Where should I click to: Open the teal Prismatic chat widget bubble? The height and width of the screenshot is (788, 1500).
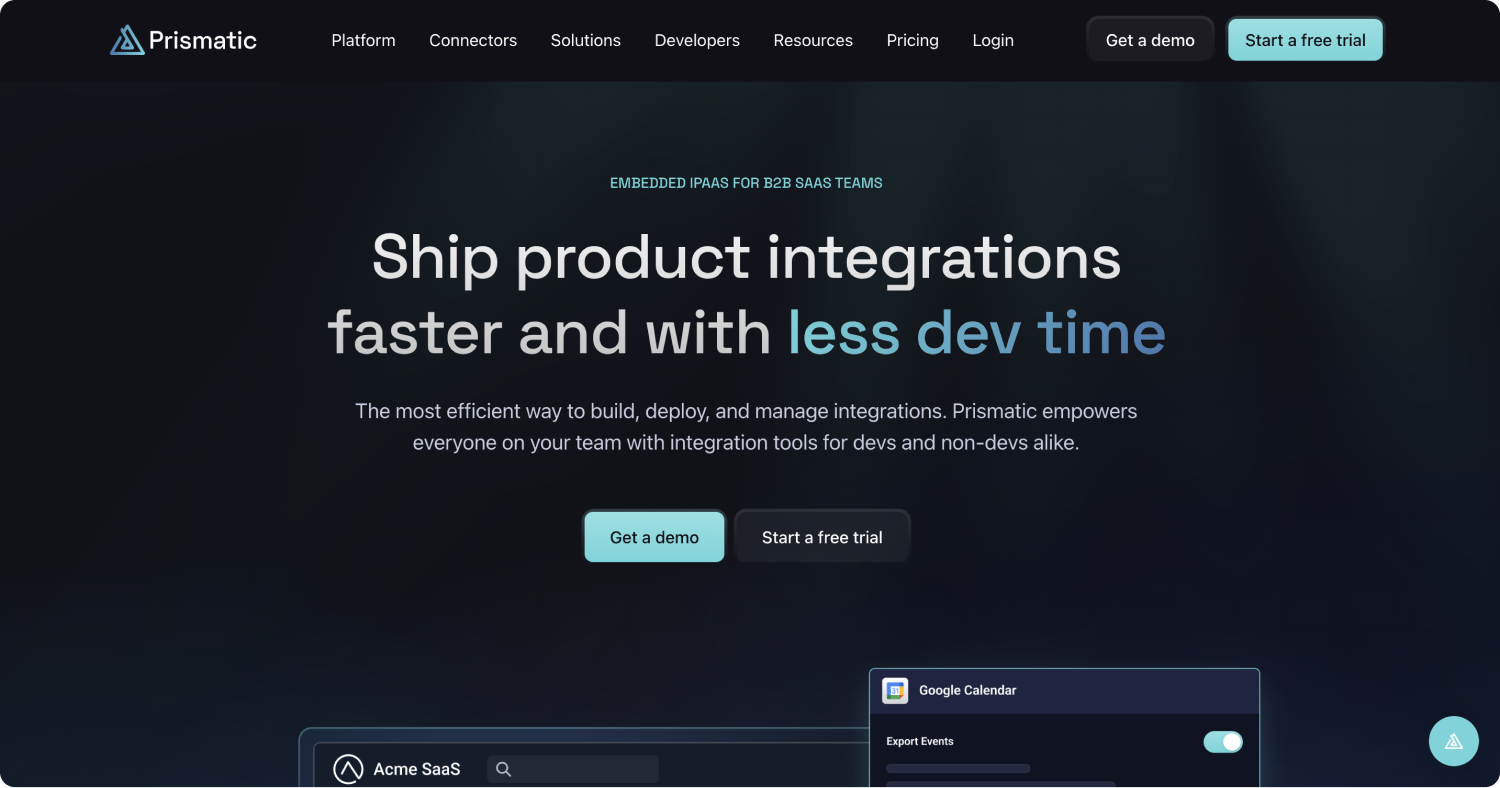(1453, 741)
